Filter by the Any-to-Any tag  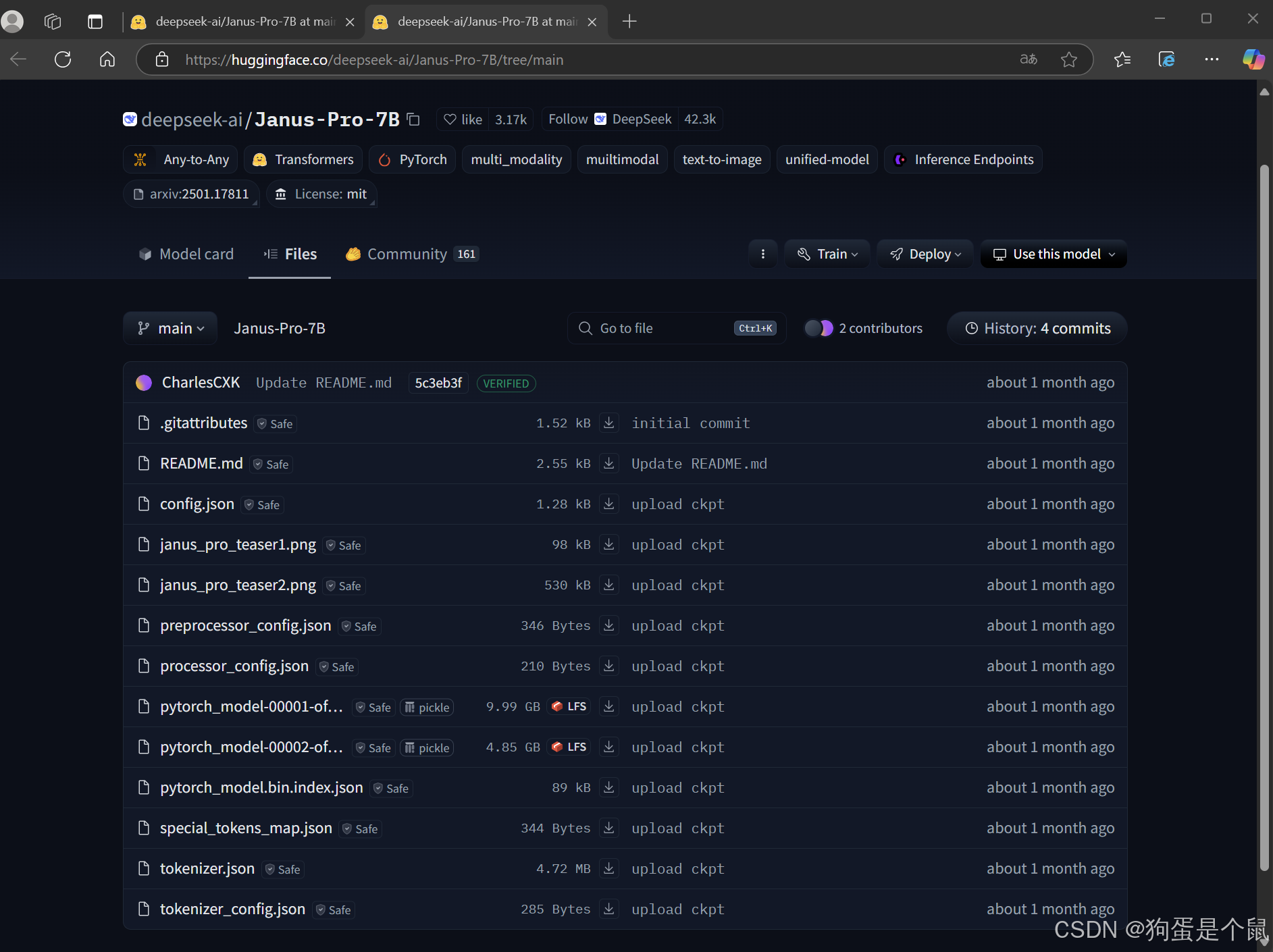click(x=180, y=159)
